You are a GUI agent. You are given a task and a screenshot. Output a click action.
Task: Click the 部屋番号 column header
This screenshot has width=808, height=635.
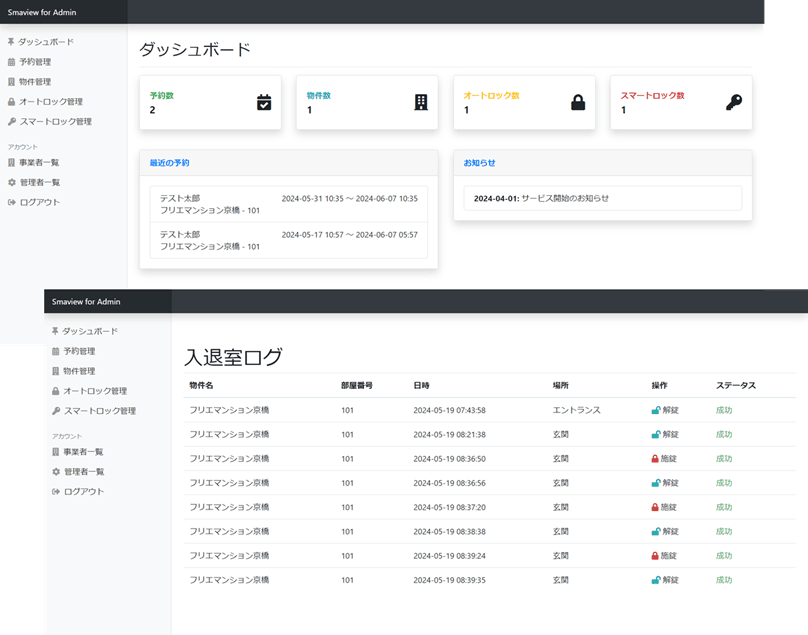[x=357, y=385]
